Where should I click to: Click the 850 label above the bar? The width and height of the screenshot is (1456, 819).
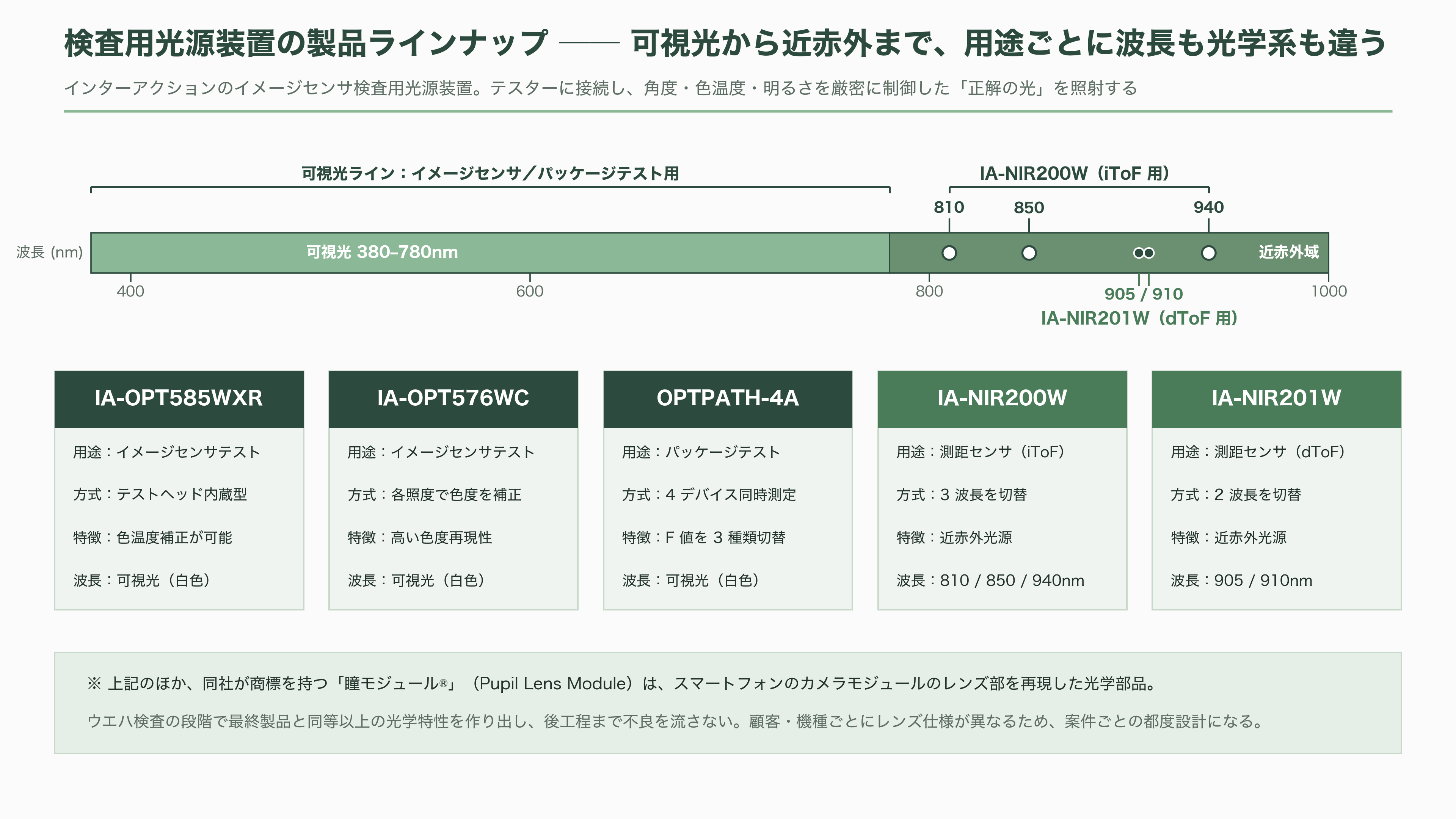coord(1029,207)
